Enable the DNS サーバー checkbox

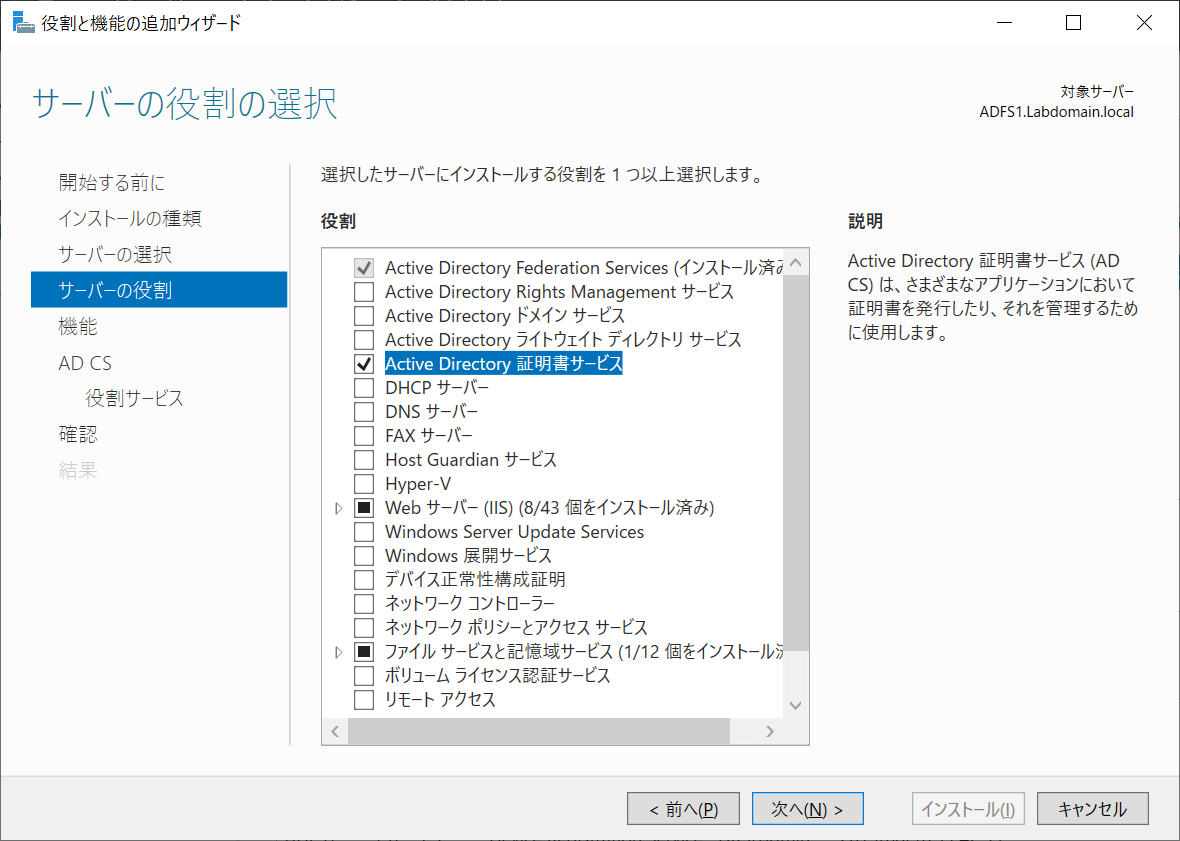pyautogui.click(x=364, y=412)
